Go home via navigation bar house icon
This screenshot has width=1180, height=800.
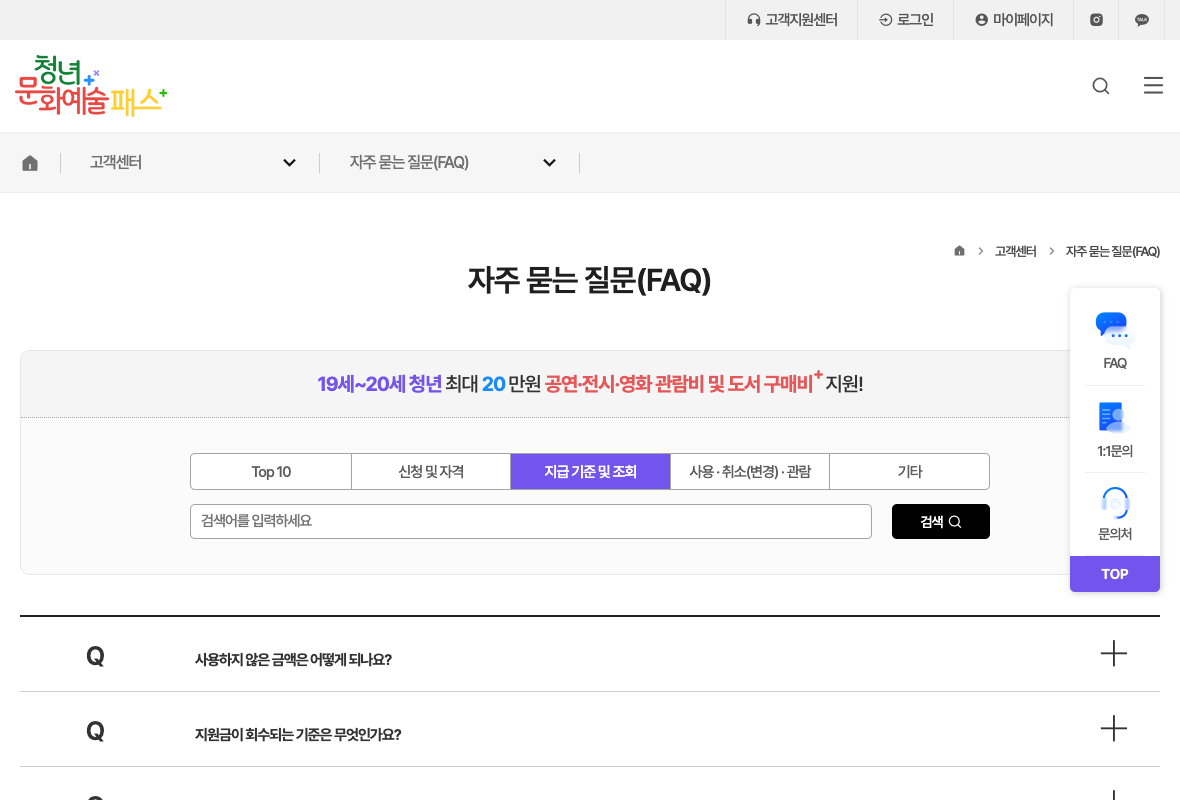pyautogui.click(x=30, y=163)
